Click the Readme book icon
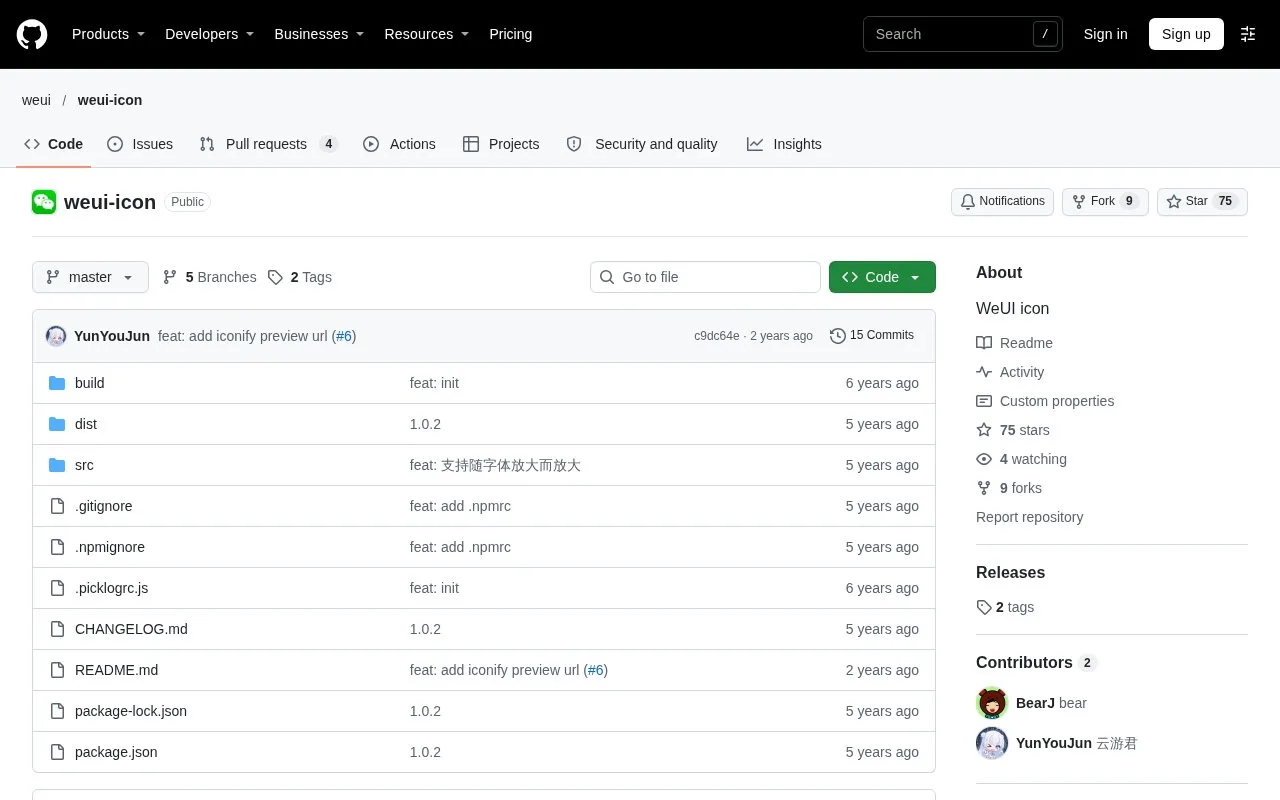The width and height of the screenshot is (1280, 800). [984, 343]
